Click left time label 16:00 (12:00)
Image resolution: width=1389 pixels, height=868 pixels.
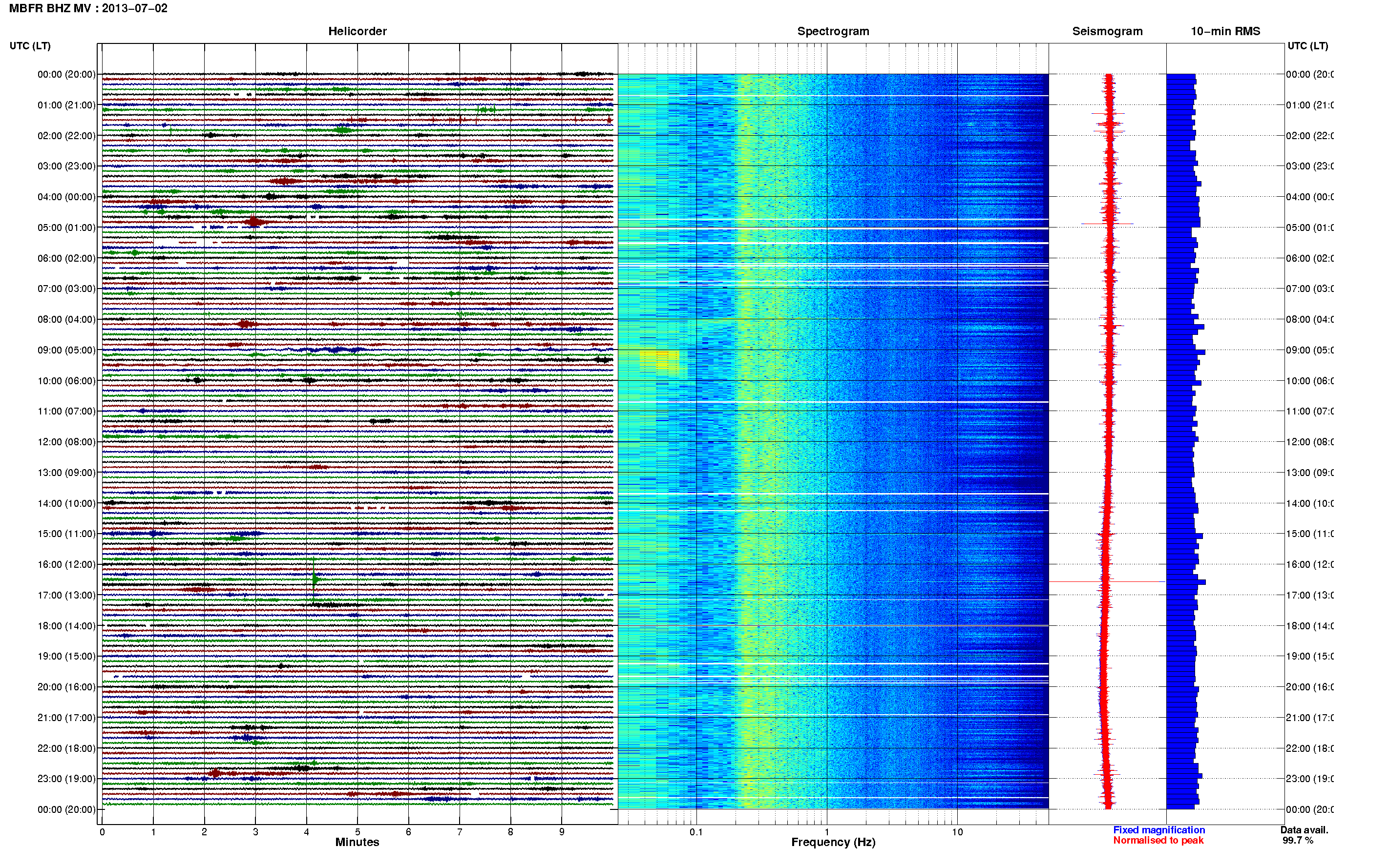pyautogui.click(x=66, y=564)
